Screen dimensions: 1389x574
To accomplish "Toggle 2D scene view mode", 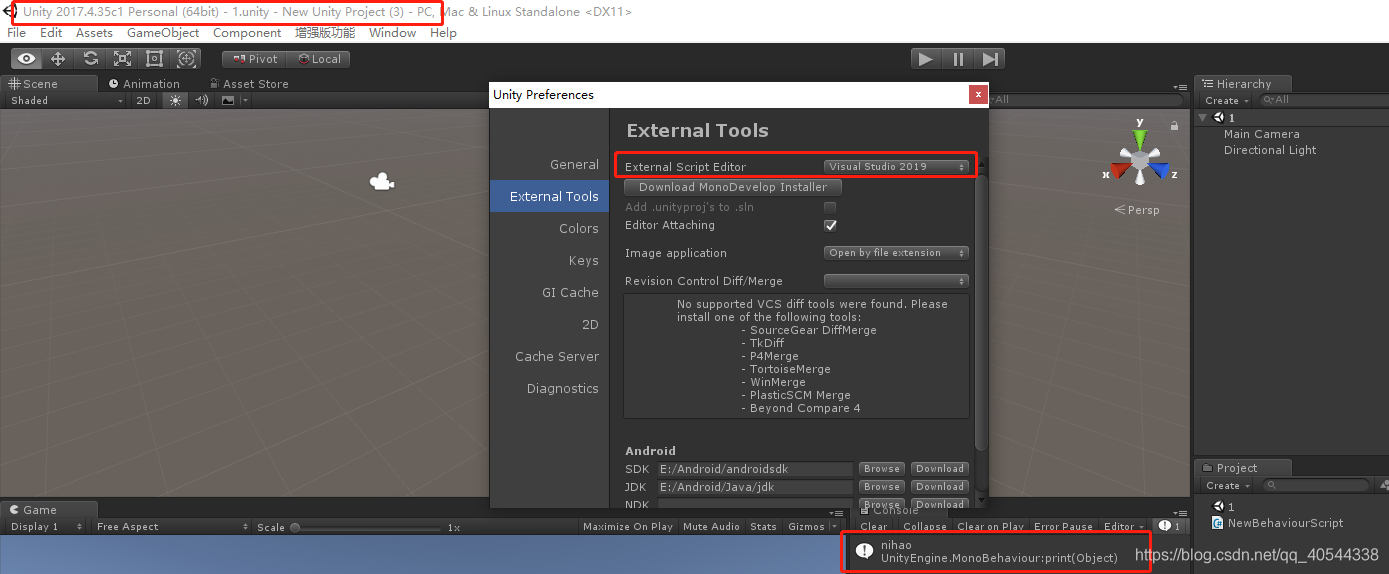I will [x=144, y=100].
